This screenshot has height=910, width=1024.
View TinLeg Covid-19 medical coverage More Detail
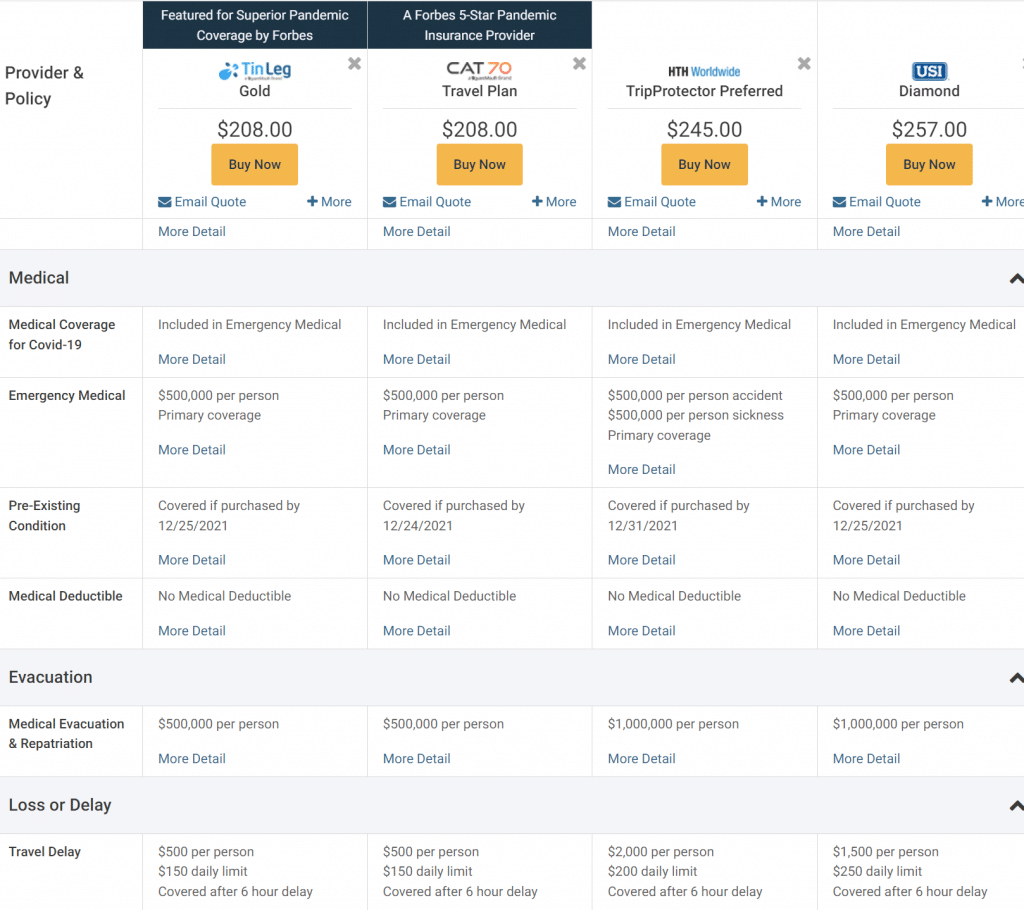(x=191, y=359)
